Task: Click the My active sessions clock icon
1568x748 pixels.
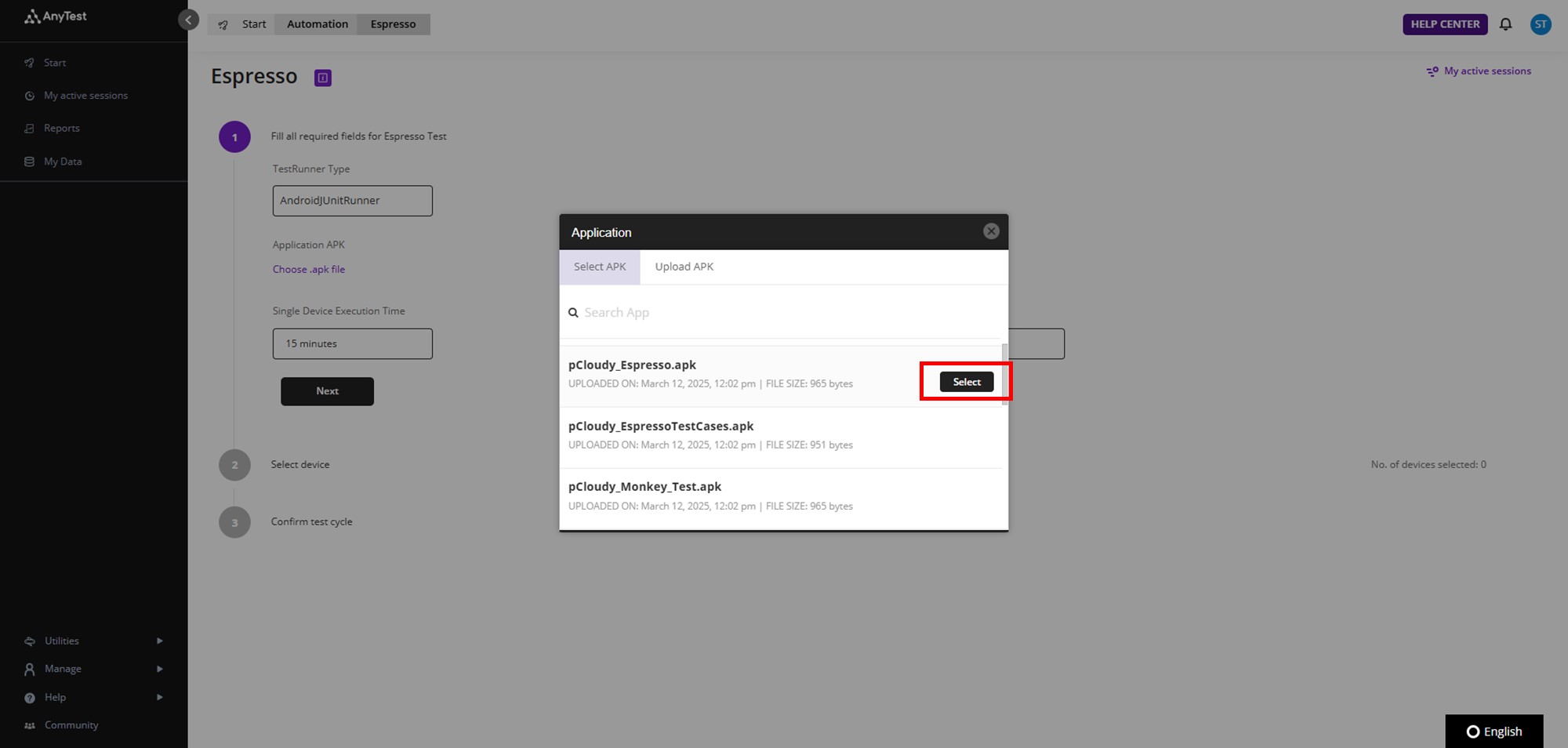Action: pos(30,96)
